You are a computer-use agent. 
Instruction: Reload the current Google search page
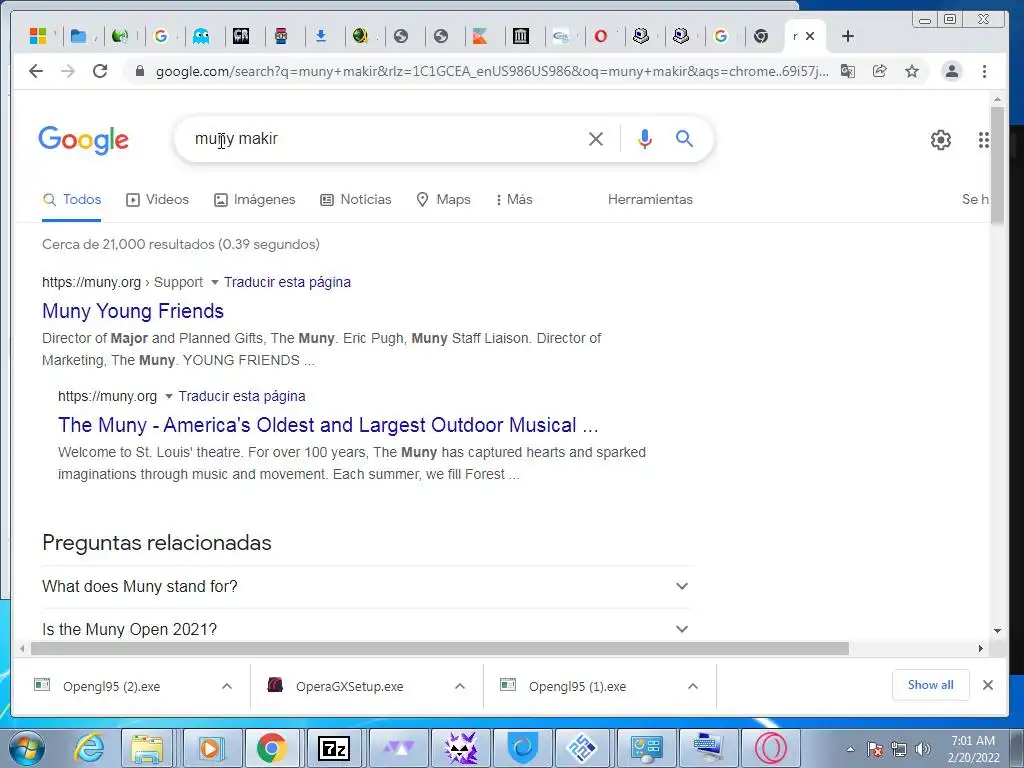point(100,71)
